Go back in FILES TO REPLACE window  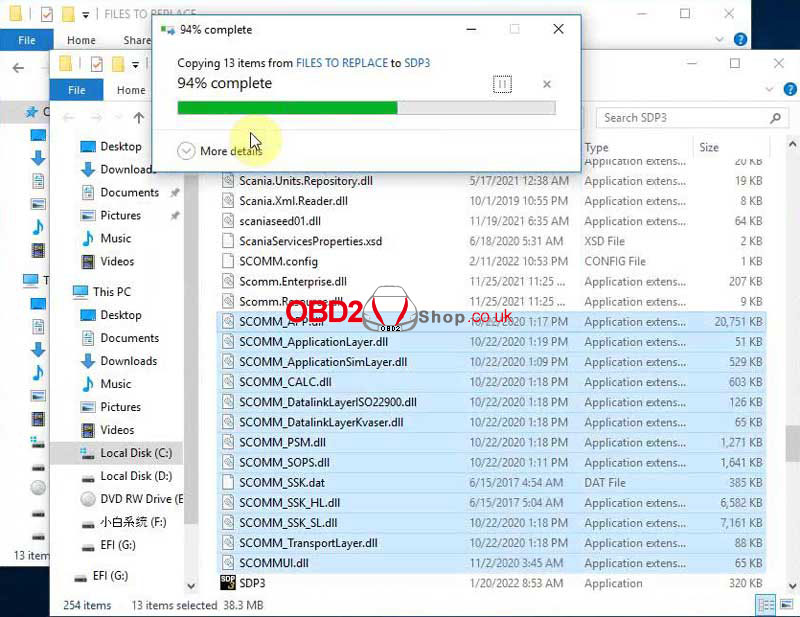18,68
